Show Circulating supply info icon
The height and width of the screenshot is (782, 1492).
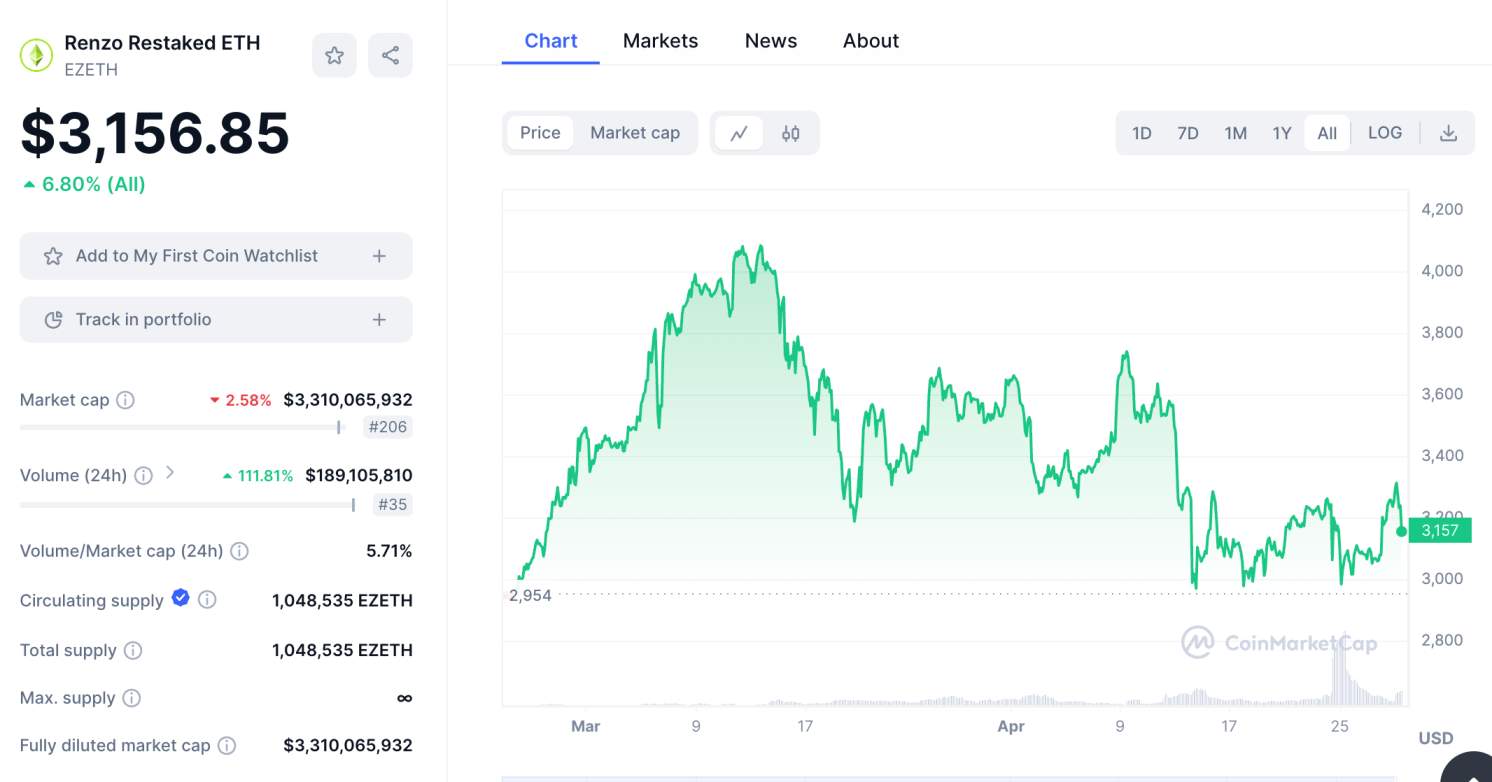coord(207,600)
